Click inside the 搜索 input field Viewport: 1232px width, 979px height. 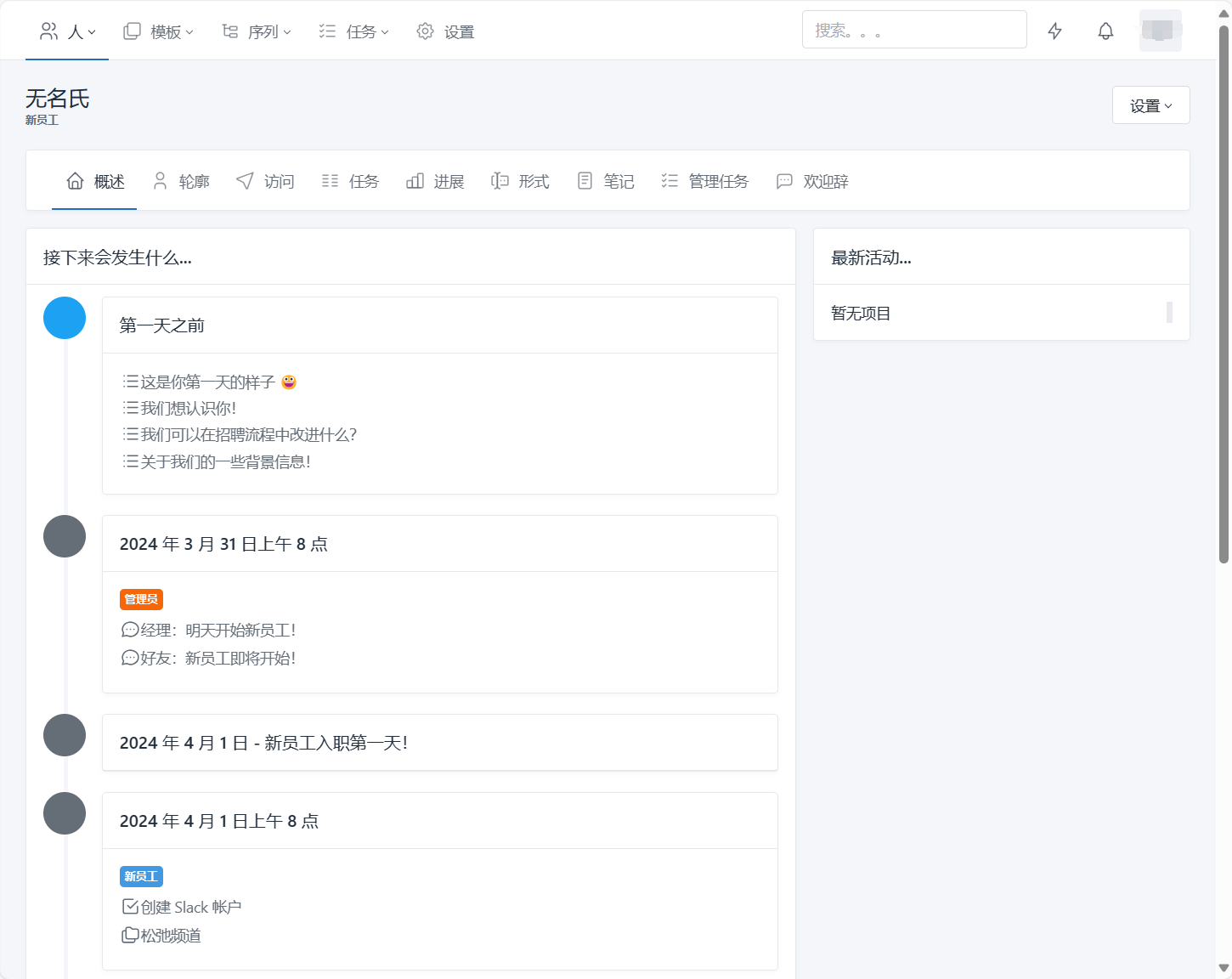point(913,30)
